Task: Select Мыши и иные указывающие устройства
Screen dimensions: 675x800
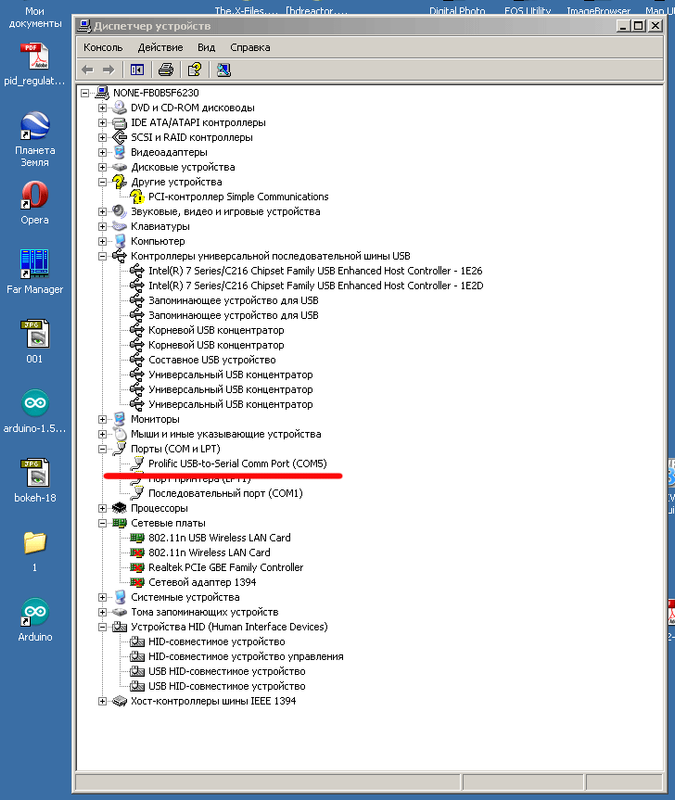Action: pos(226,434)
